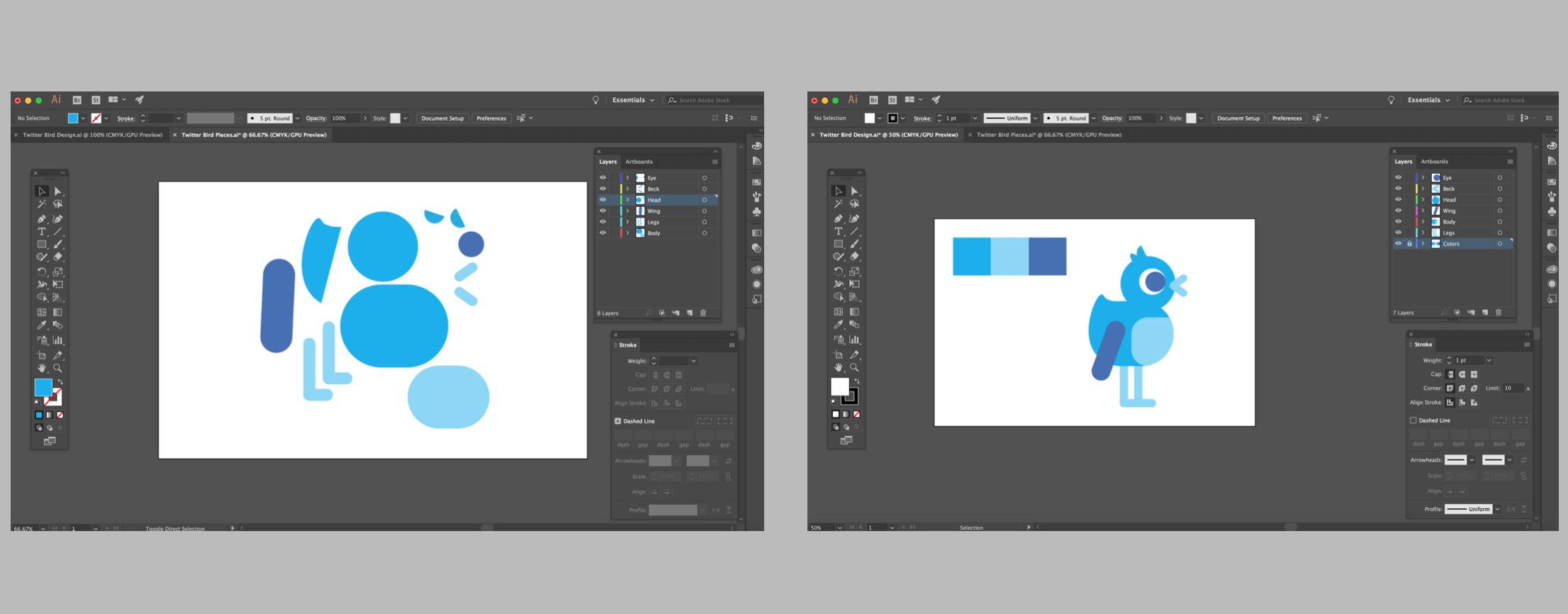Toggle Dashed Line checkbox in left window

point(618,421)
